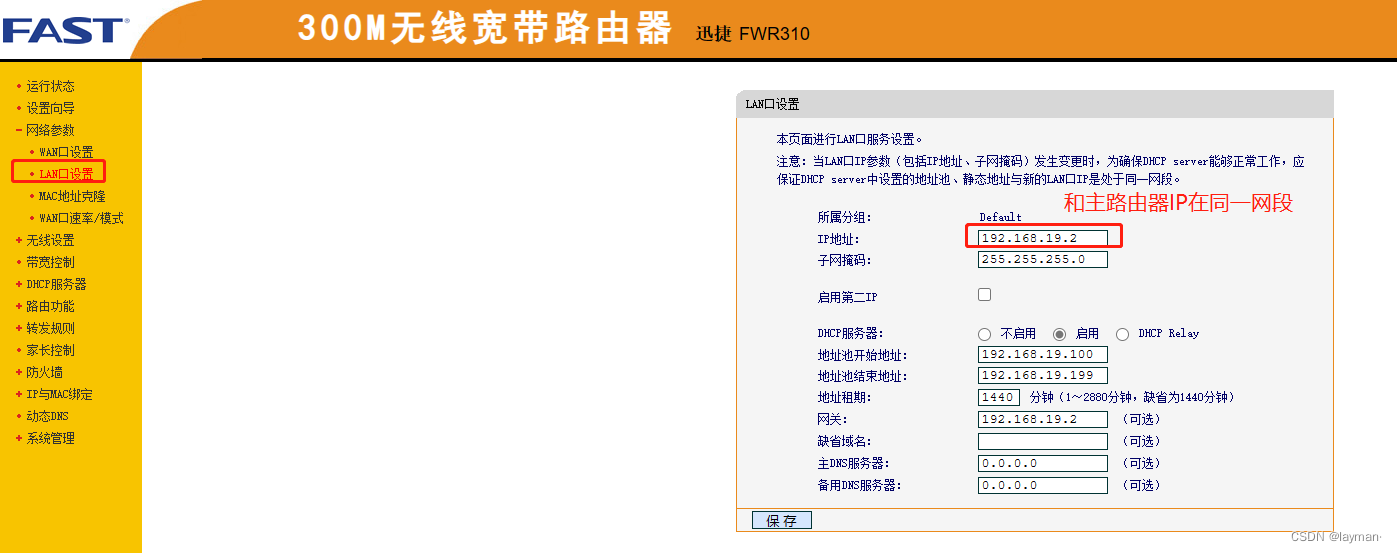
Task: Select DHCP Relay radio button
Action: point(1122,334)
